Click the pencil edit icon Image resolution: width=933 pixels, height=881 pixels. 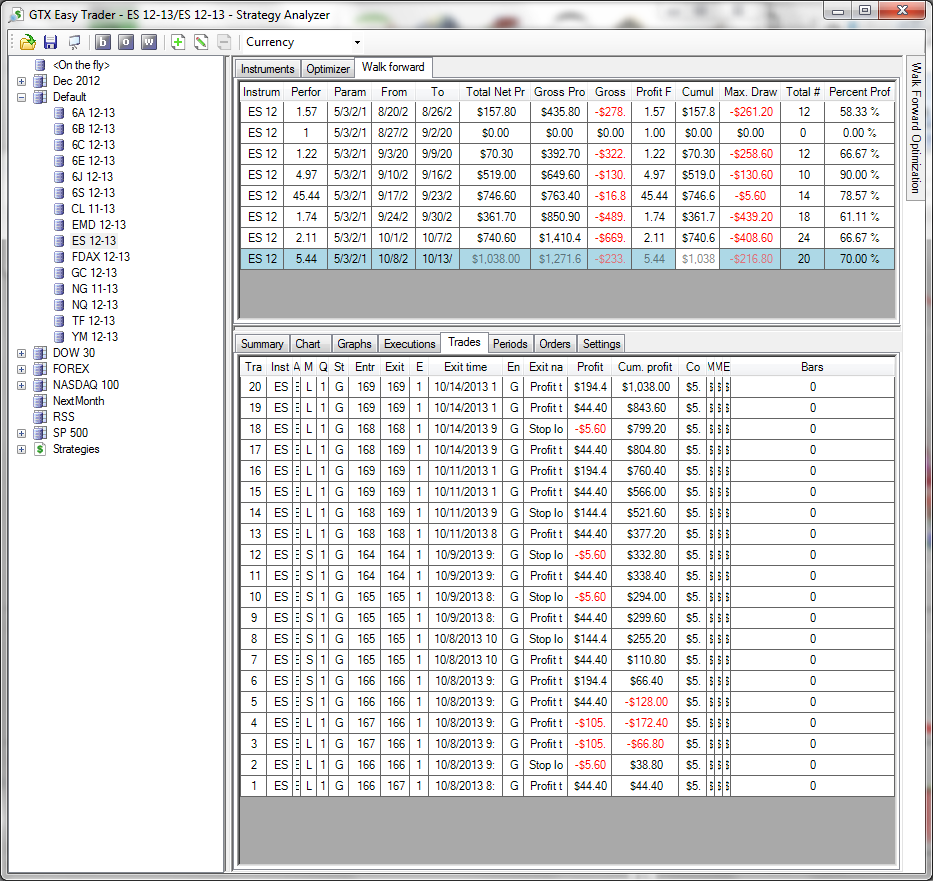pyautogui.click(x=201, y=42)
